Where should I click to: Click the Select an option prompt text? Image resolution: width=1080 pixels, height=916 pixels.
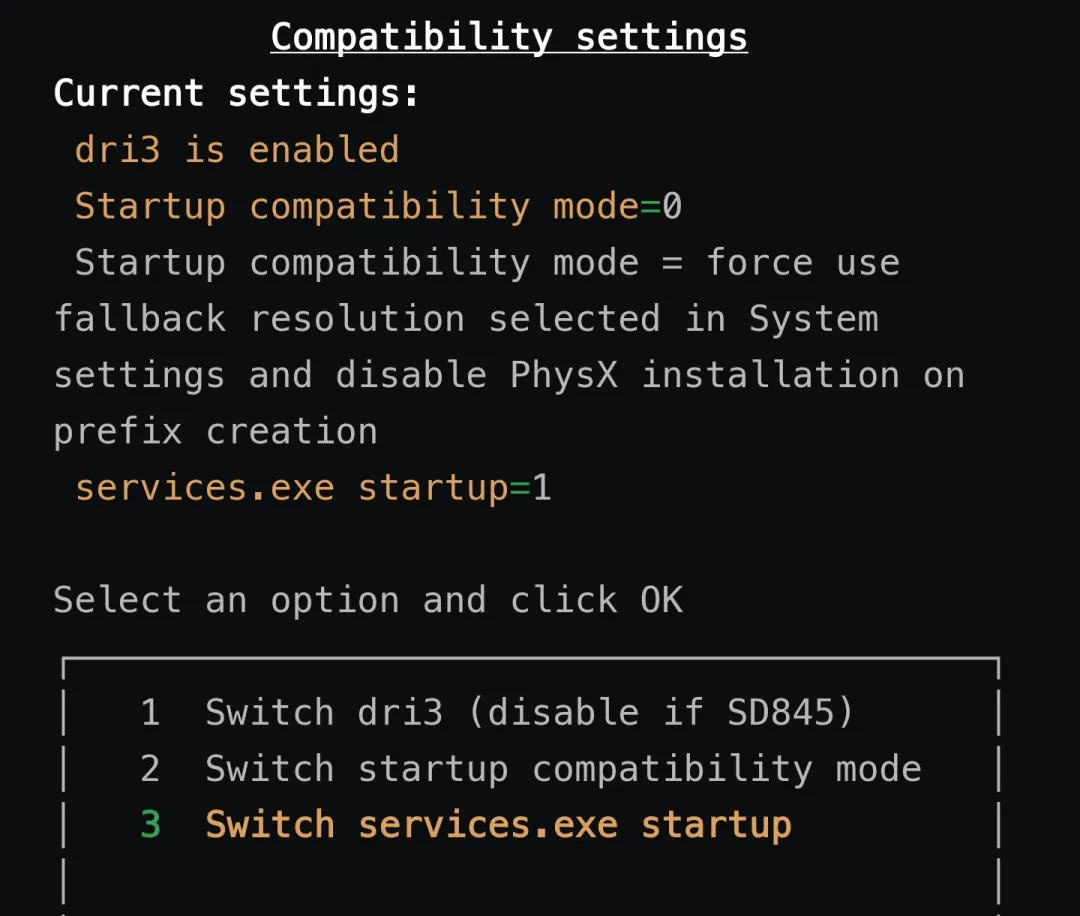(368, 600)
